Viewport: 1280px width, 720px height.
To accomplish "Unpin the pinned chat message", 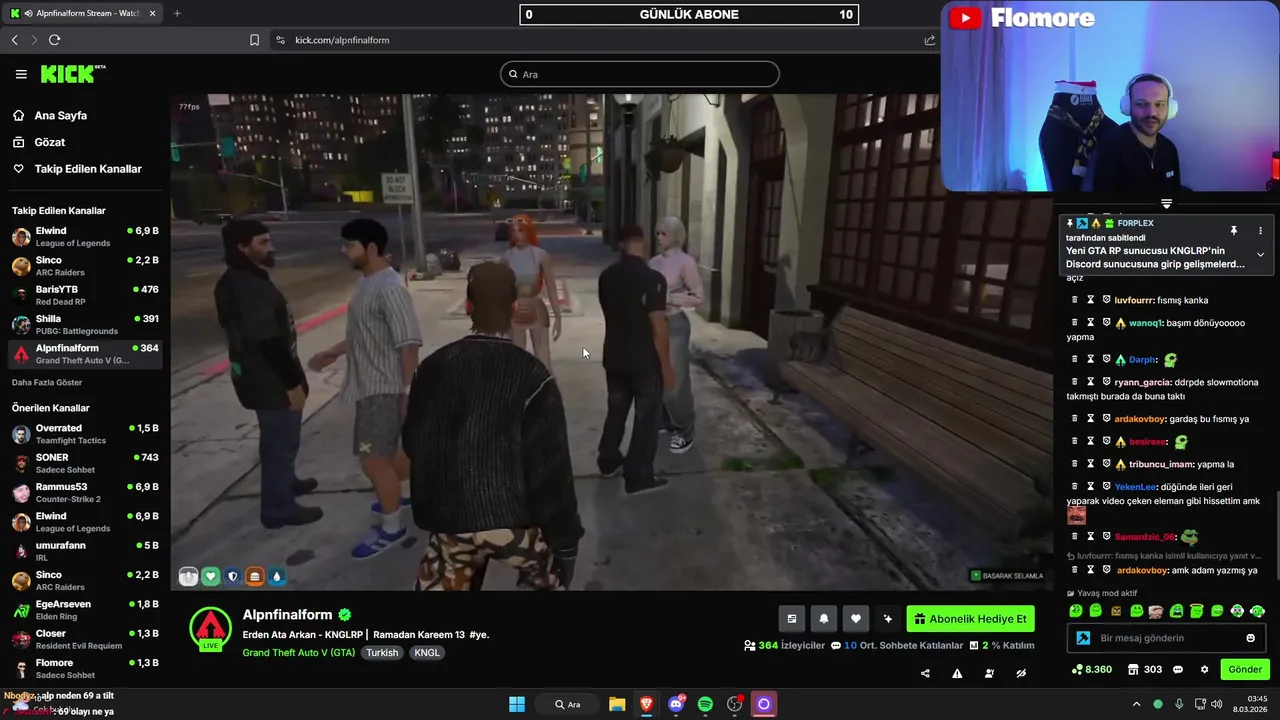I will coord(1234,231).
